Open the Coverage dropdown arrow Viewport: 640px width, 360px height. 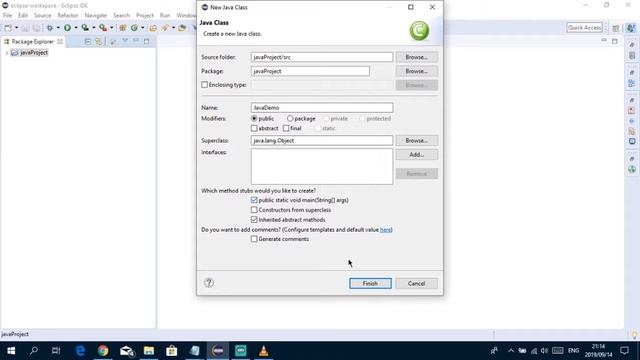click(x=93, y=28)
